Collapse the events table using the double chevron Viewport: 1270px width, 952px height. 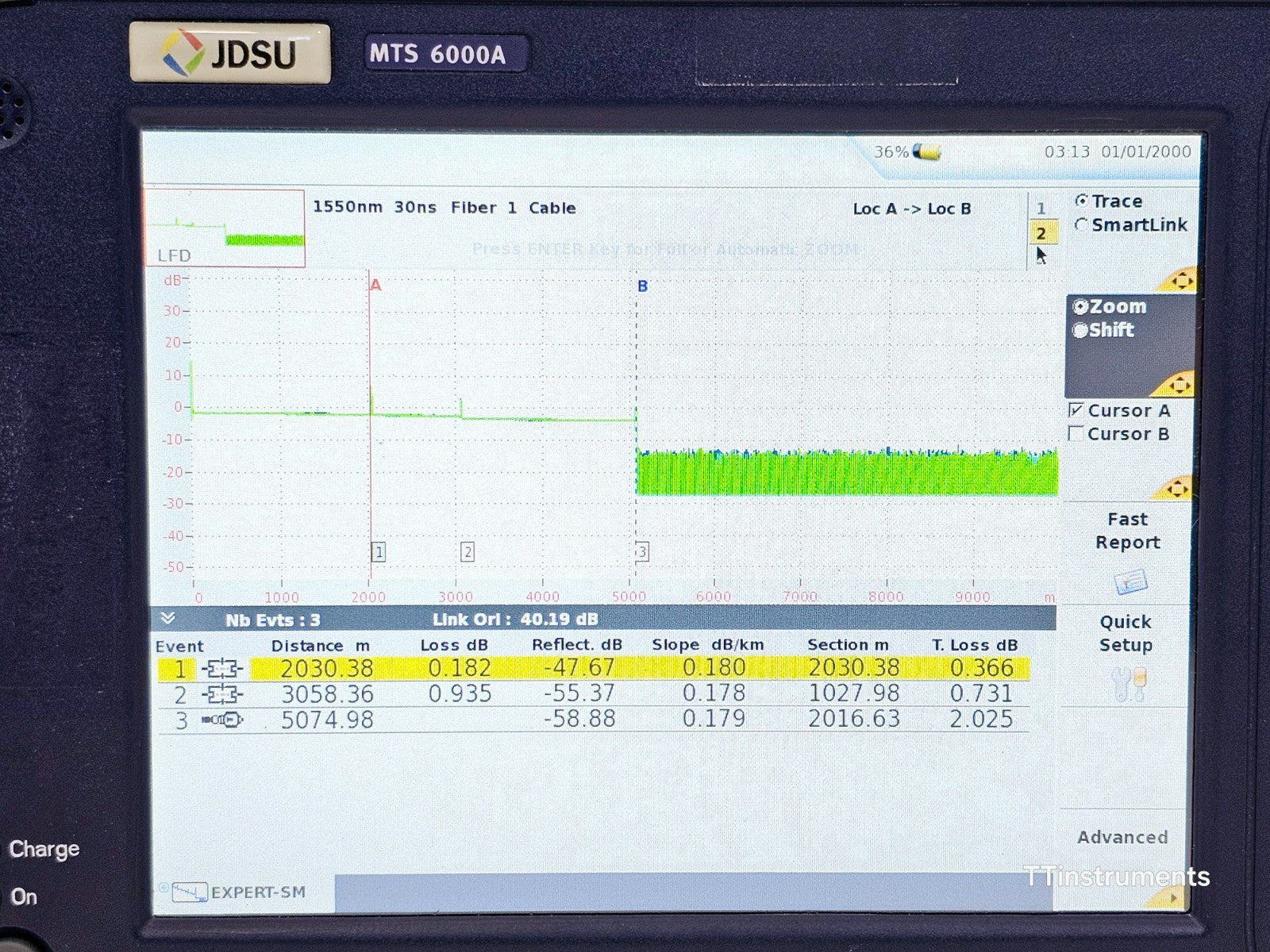tap(167, 620)
